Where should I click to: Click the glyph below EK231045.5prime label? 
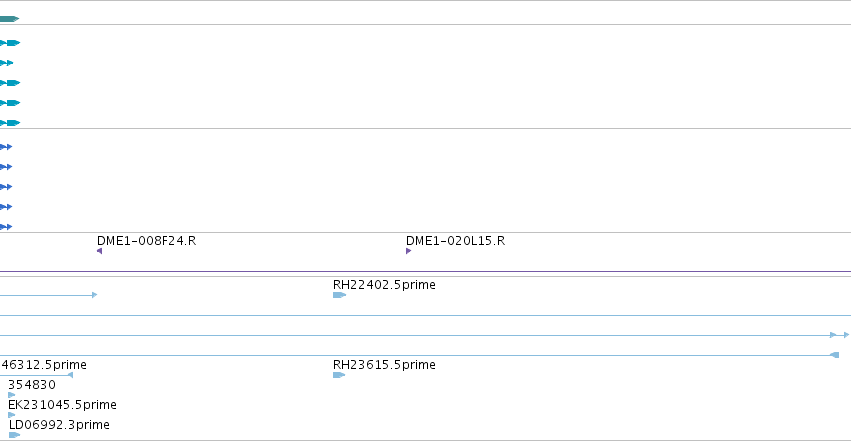click(x=12, y=415)
